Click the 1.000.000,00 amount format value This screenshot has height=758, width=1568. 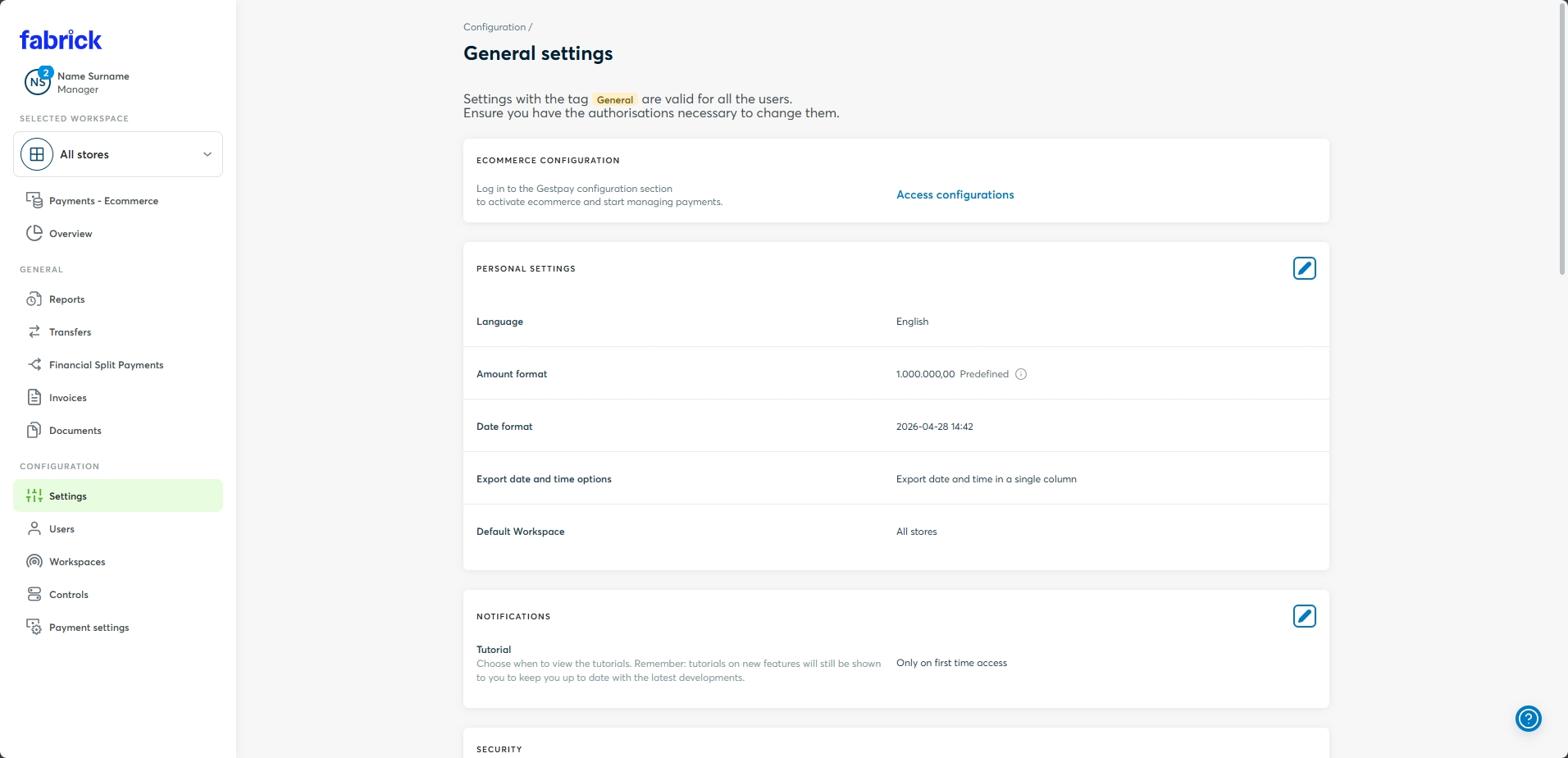click(x=925, y=374)
